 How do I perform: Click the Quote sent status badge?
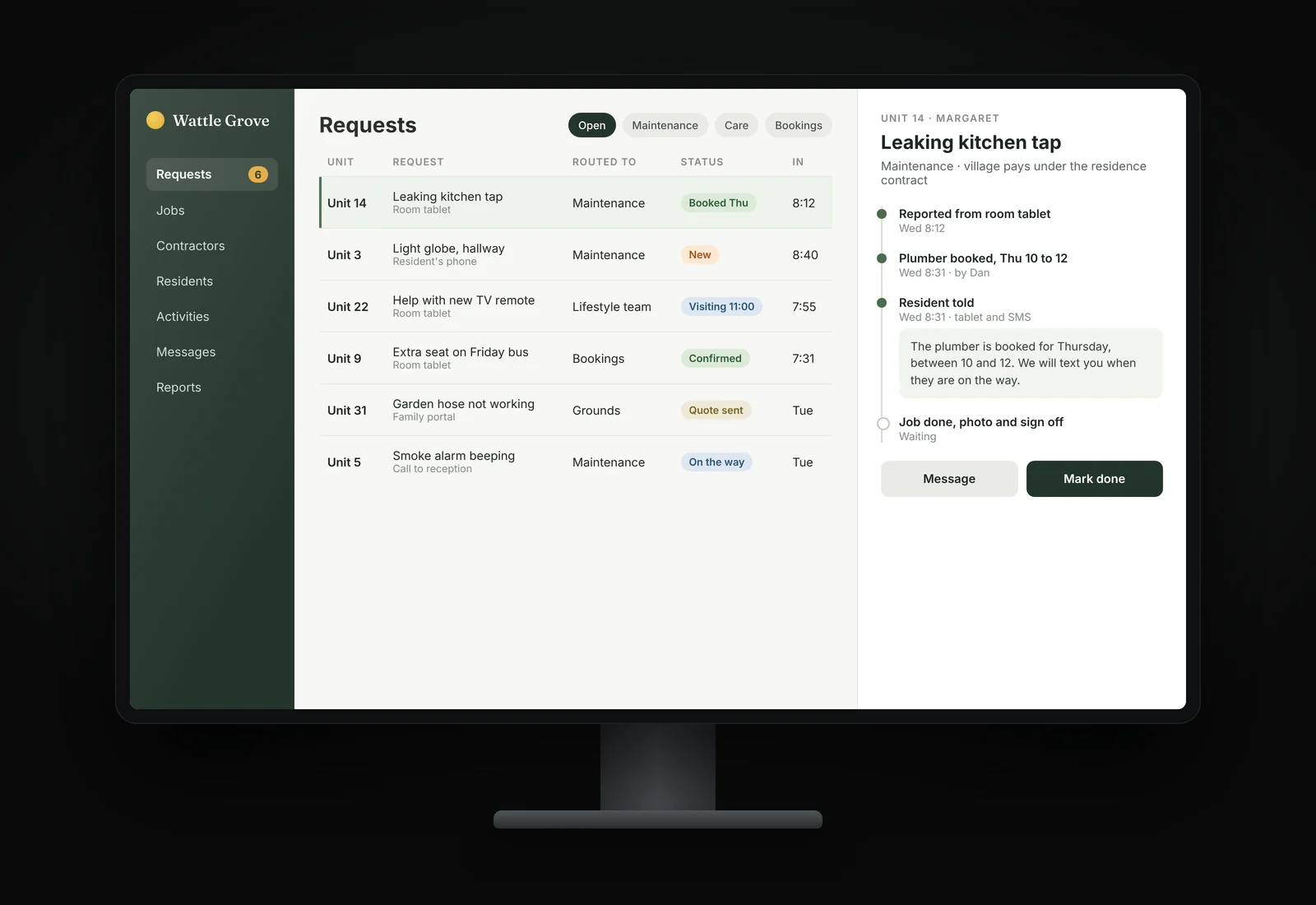(x=716, y=411)
